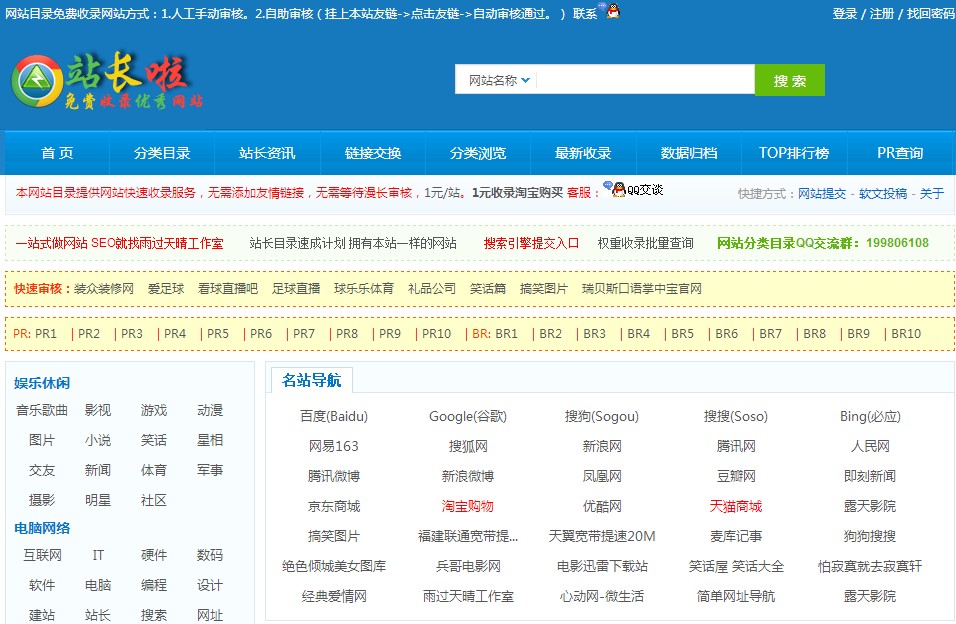Open the PR查询 navigation item

tap(898, 151)
